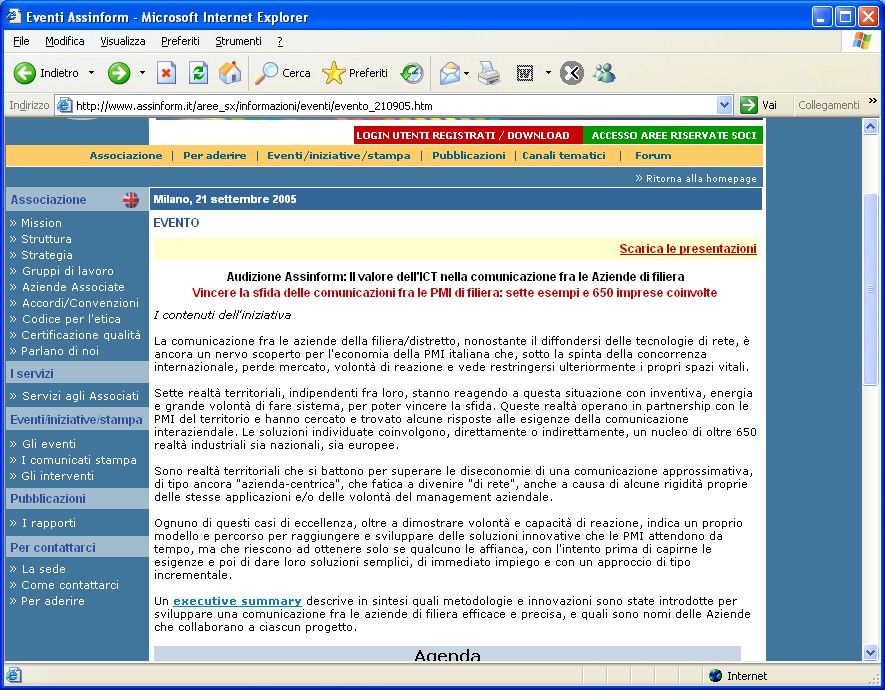Click the green forward arrow icon
This screenshot has height=690, width=885.
pyautogui.click(x=119, y=73)
